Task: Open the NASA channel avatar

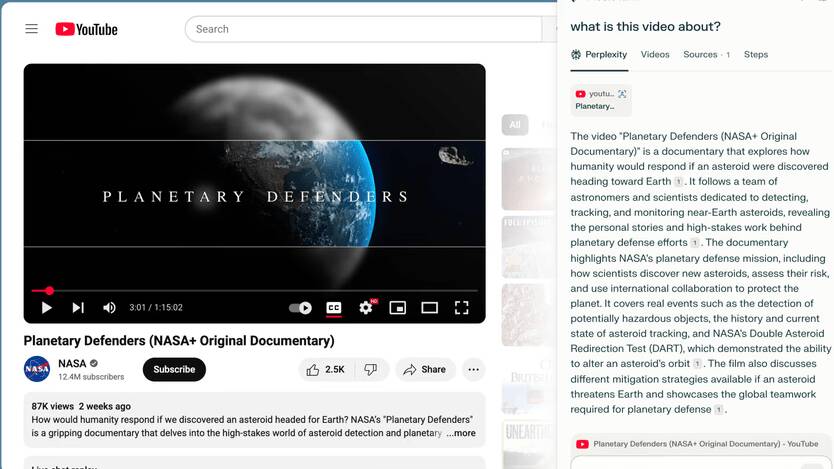Action: click(37, 369)
